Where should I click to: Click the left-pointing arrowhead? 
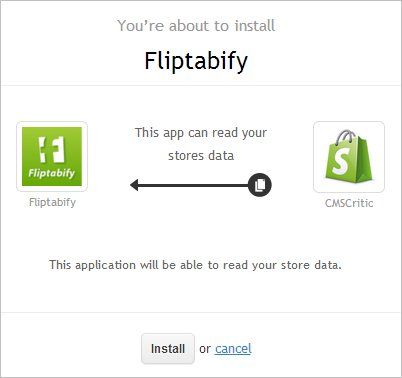click(134, 185)
